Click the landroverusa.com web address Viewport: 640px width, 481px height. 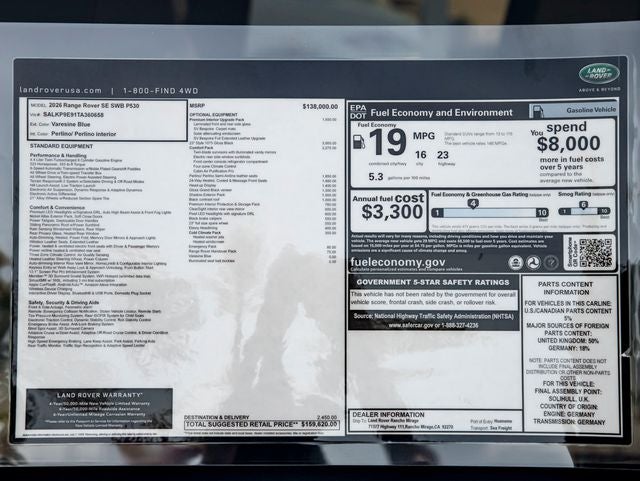tap(60, 90)
